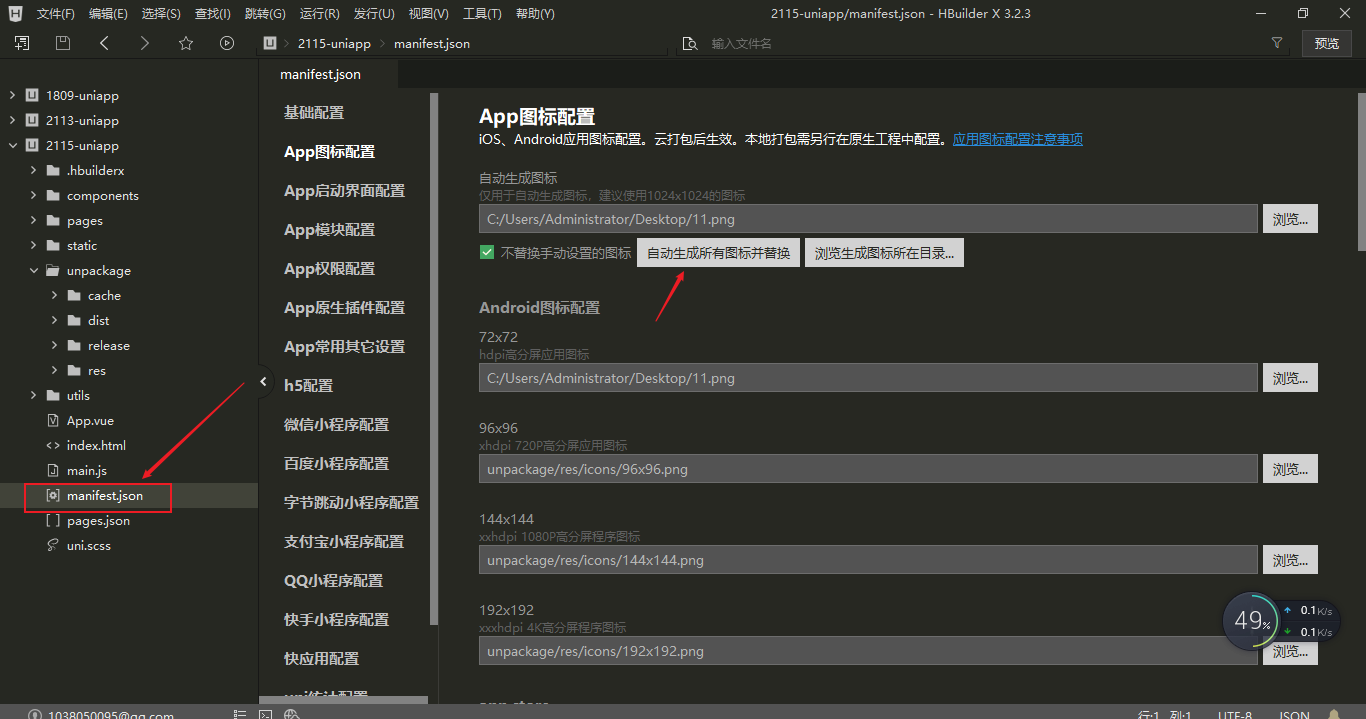Click the 预览 preview button

(x=1327, y=43)
